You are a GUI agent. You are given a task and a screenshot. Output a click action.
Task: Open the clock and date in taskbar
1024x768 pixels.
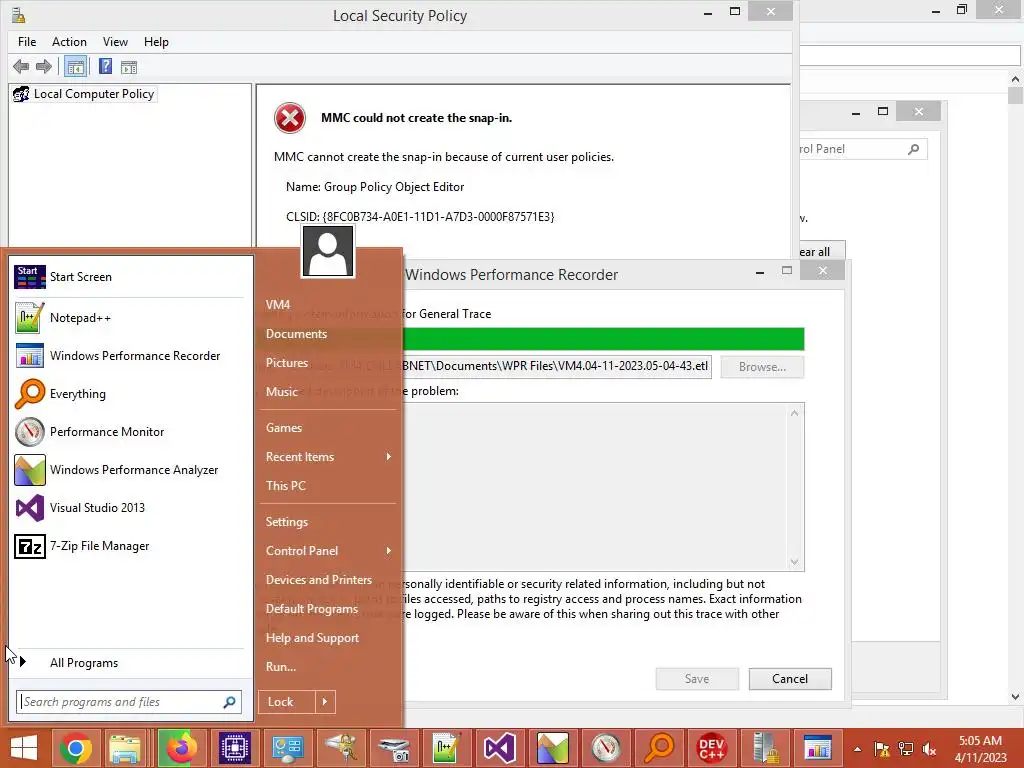(x=980, y=749)
